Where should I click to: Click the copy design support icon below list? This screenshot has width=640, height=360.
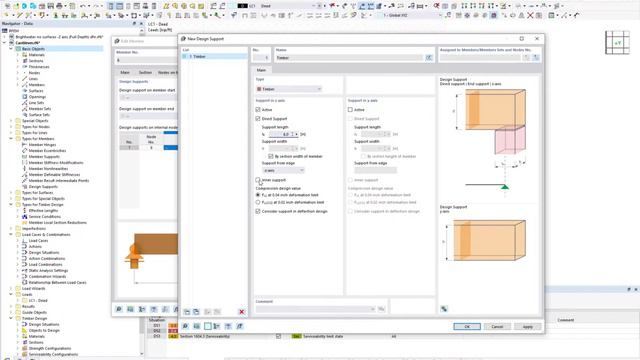click(196, 312)
